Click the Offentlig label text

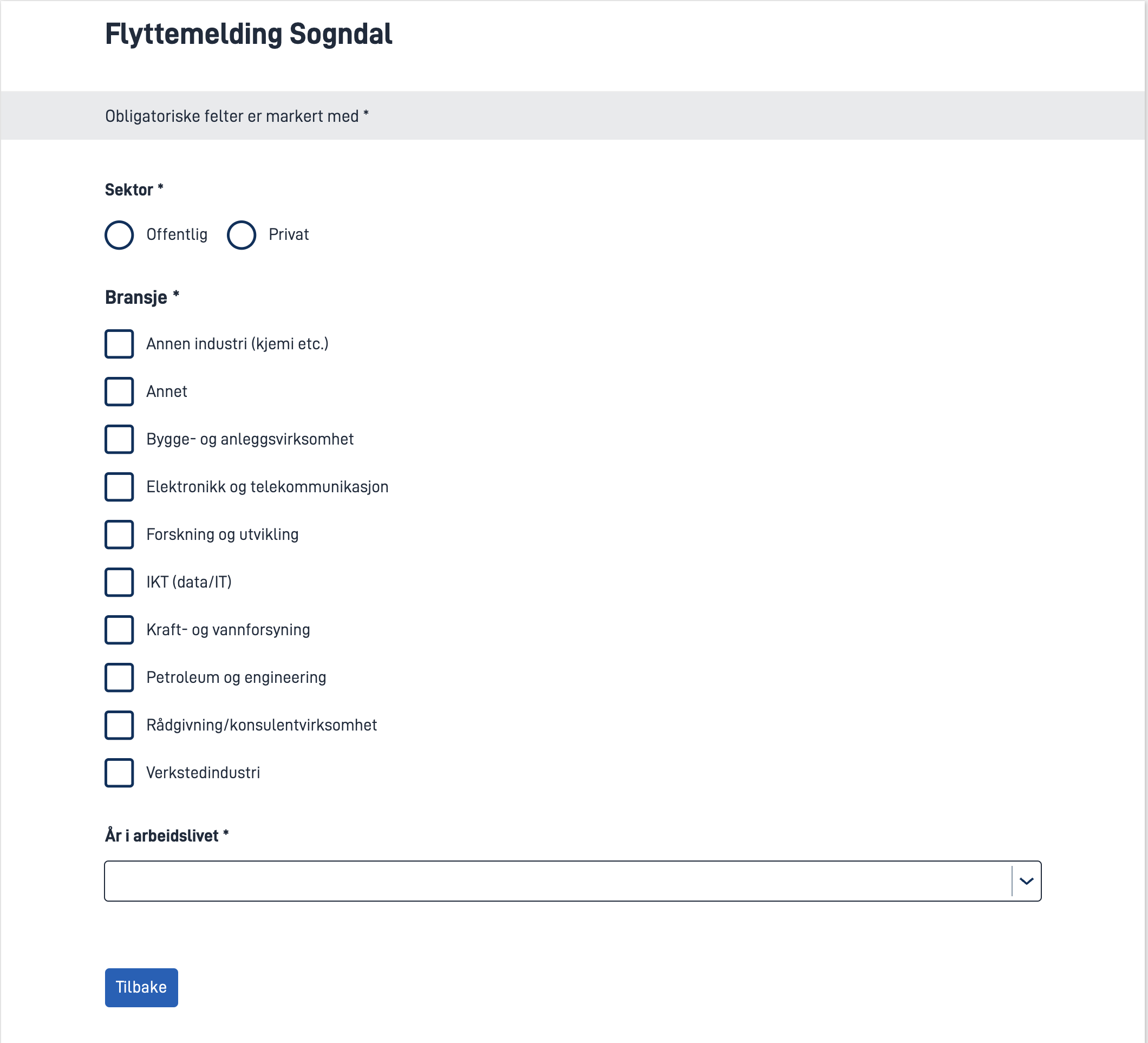pos(177,234)
